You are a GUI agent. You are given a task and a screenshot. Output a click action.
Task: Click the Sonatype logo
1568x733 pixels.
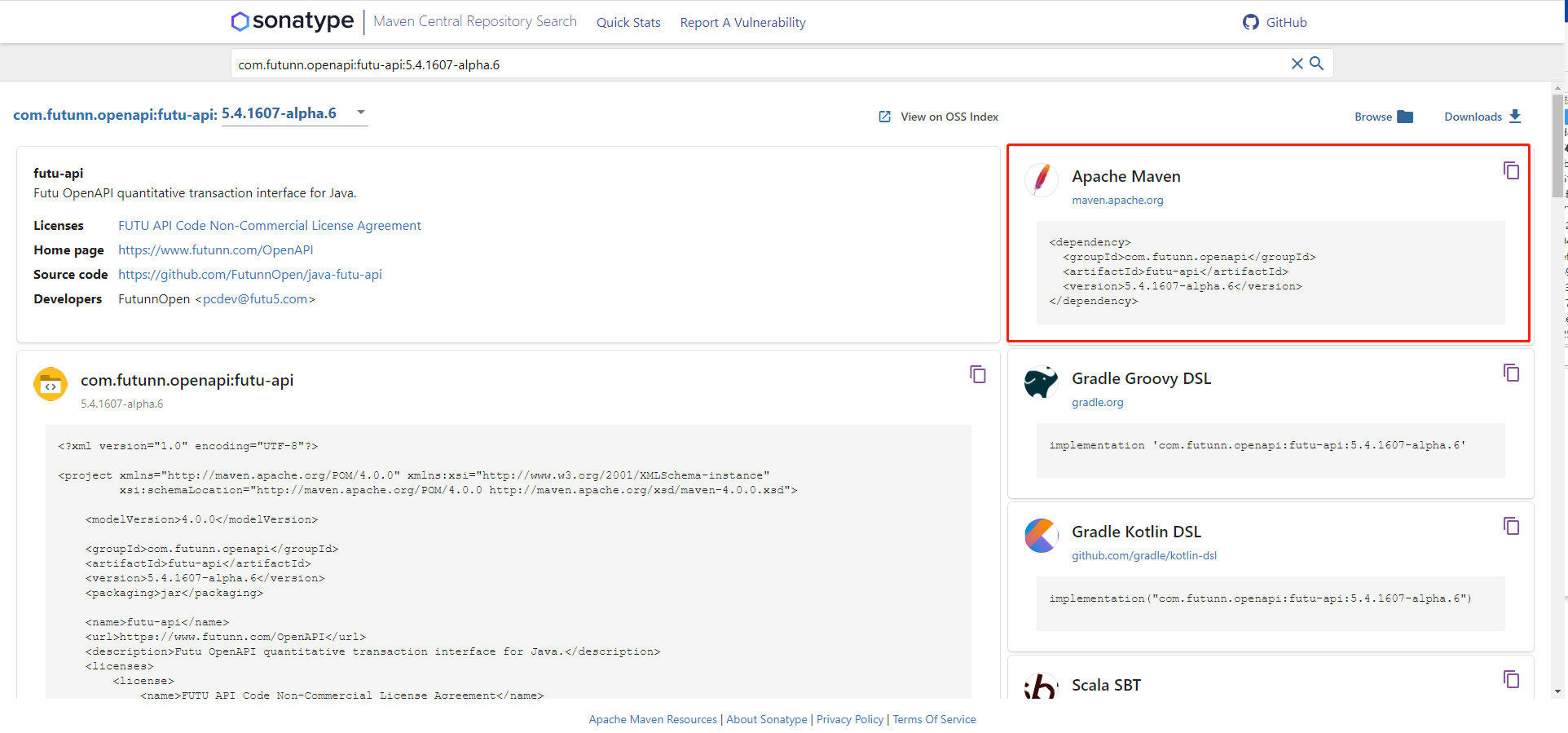point(293,21)
